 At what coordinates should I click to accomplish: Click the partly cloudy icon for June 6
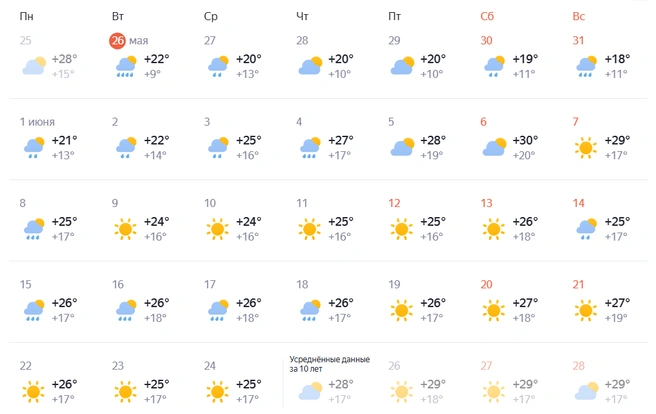[x=494, y=147]
